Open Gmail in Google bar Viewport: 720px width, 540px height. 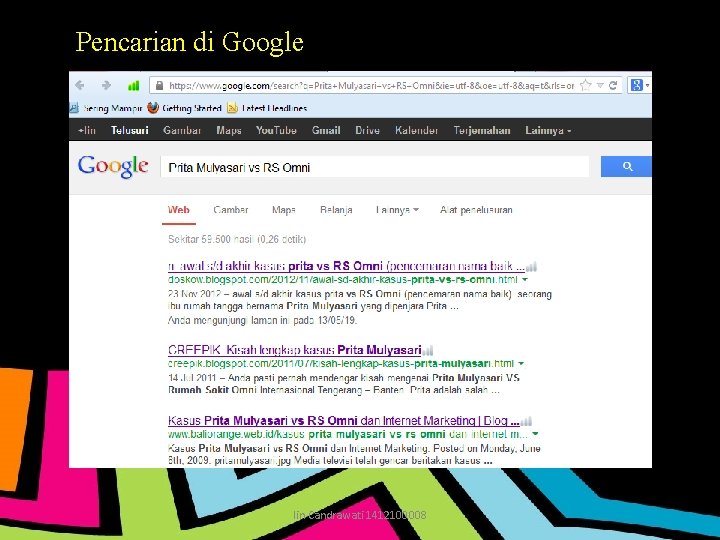[326, 130]
